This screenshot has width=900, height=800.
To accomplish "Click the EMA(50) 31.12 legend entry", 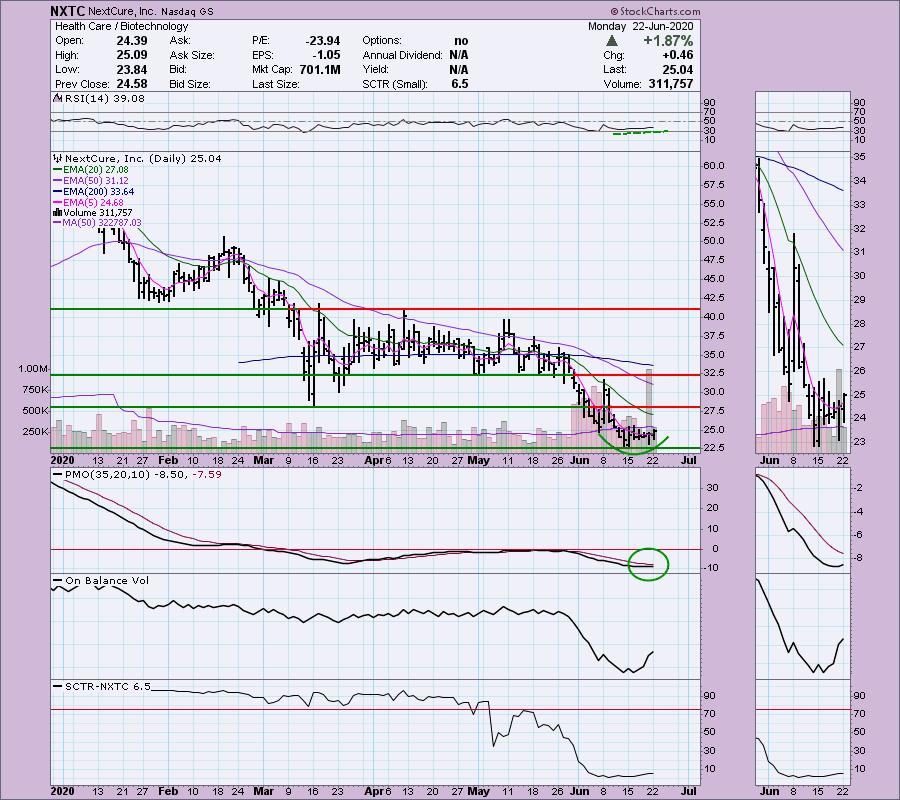I will [96, 181].
